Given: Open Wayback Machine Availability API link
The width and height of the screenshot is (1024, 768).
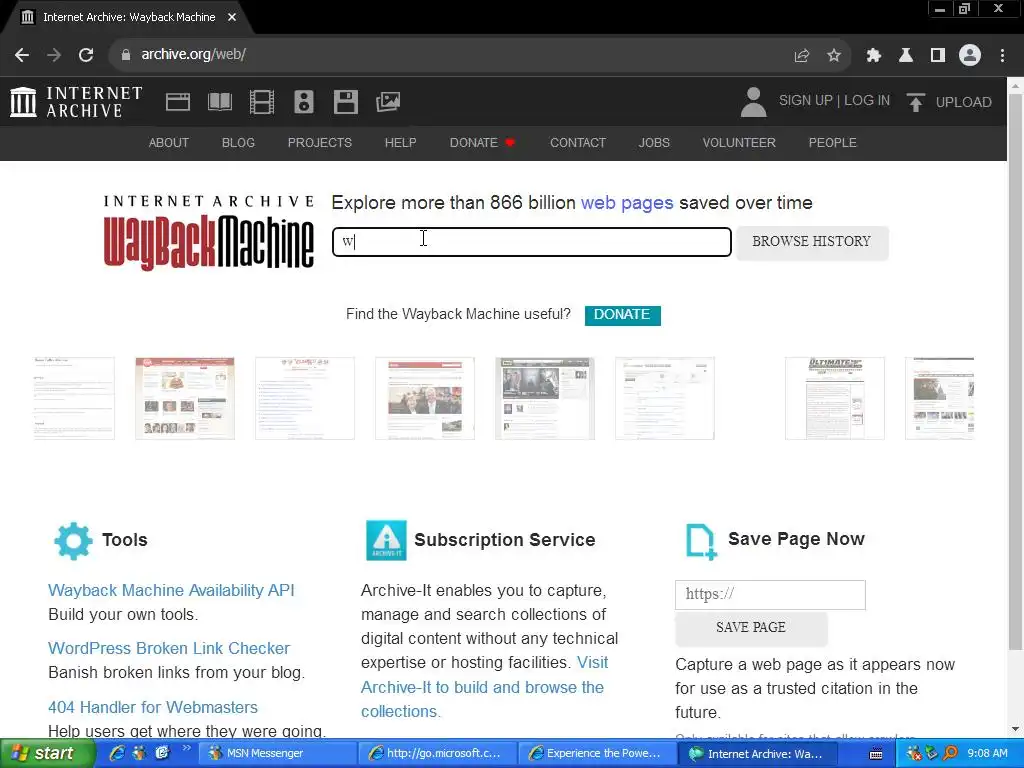Looking at the screenshot, I should (171, 590).
